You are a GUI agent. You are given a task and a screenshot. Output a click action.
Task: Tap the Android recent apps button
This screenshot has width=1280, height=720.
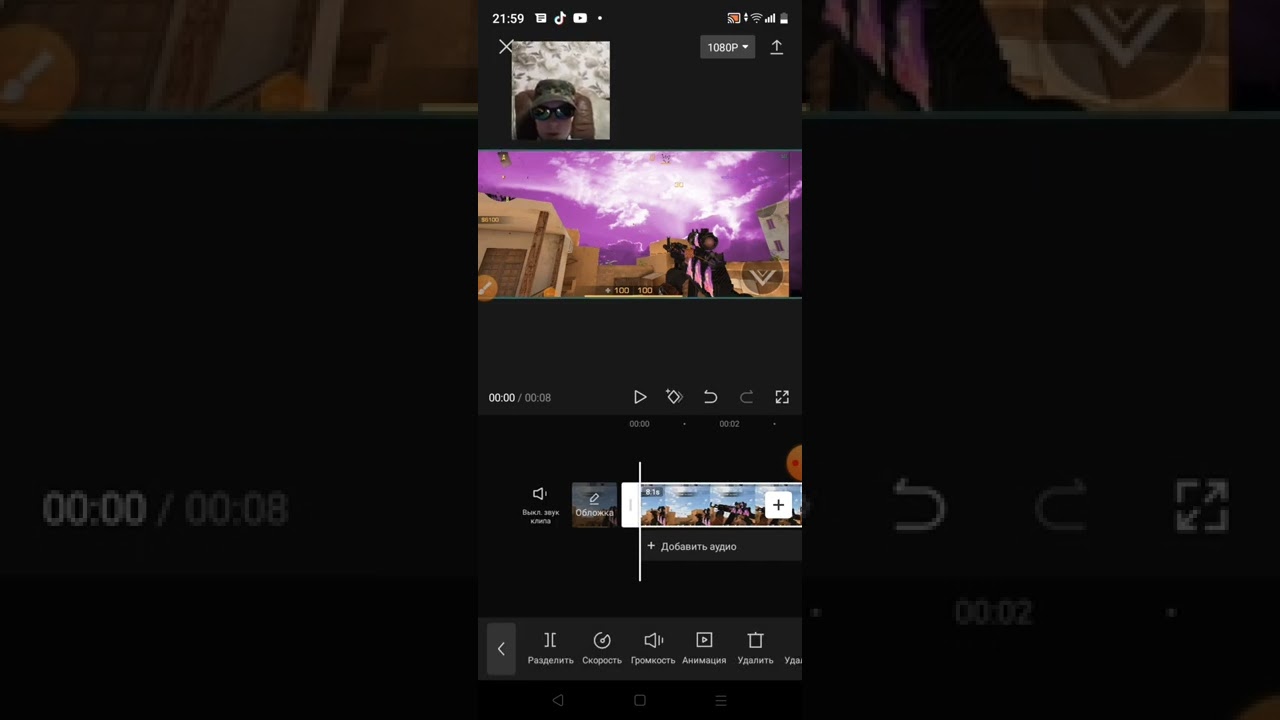(721, 700)
